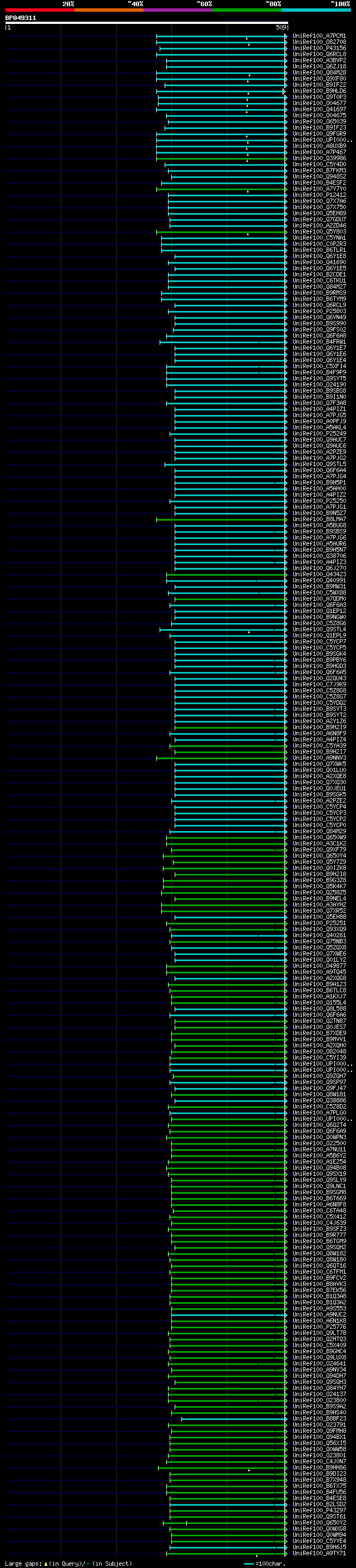Viewport: 356px width, 1568px height.
Task: Select hit label UniRef100_Q948S2
Action: (319, 176)
